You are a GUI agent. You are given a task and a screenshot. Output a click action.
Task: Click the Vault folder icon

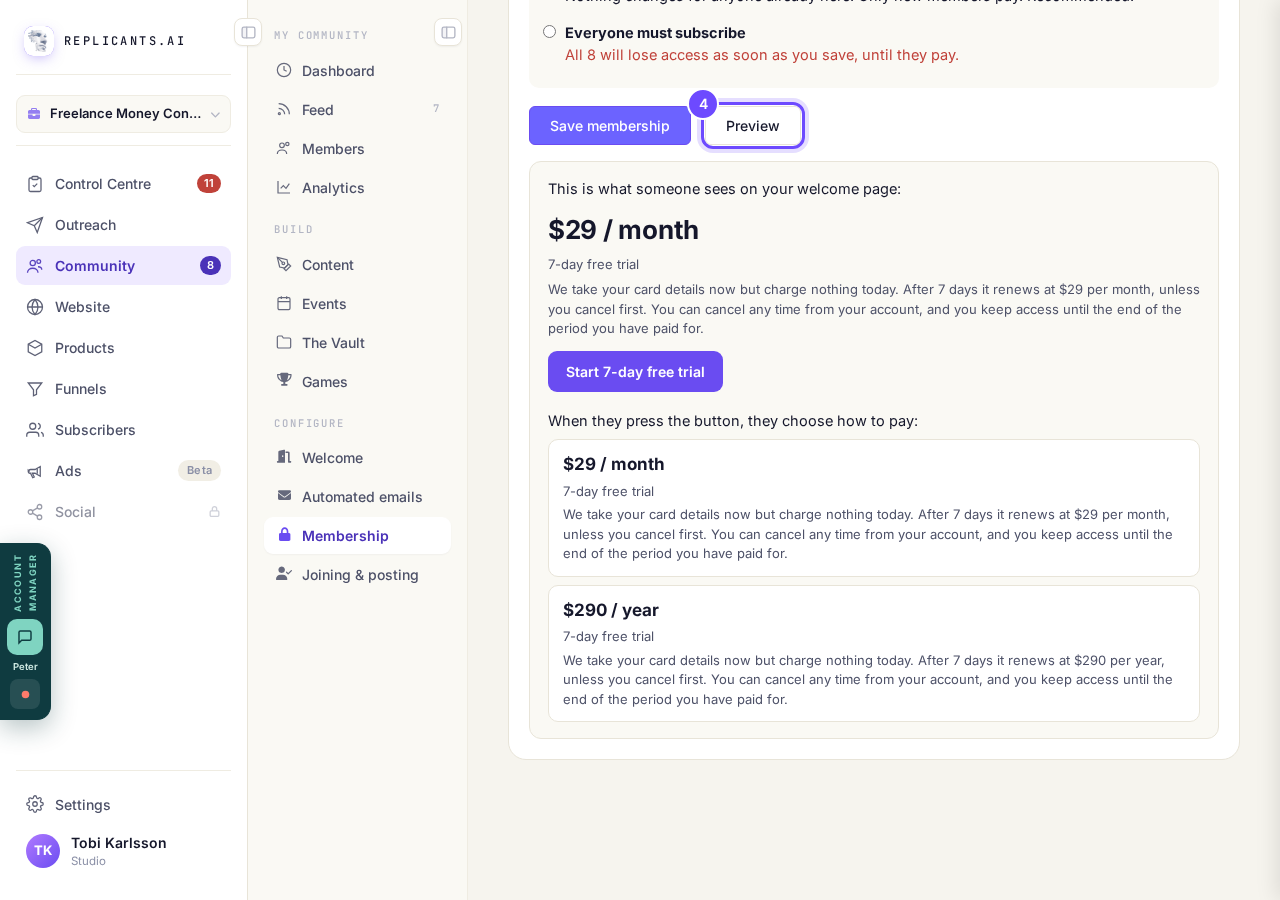coord(284,342)
